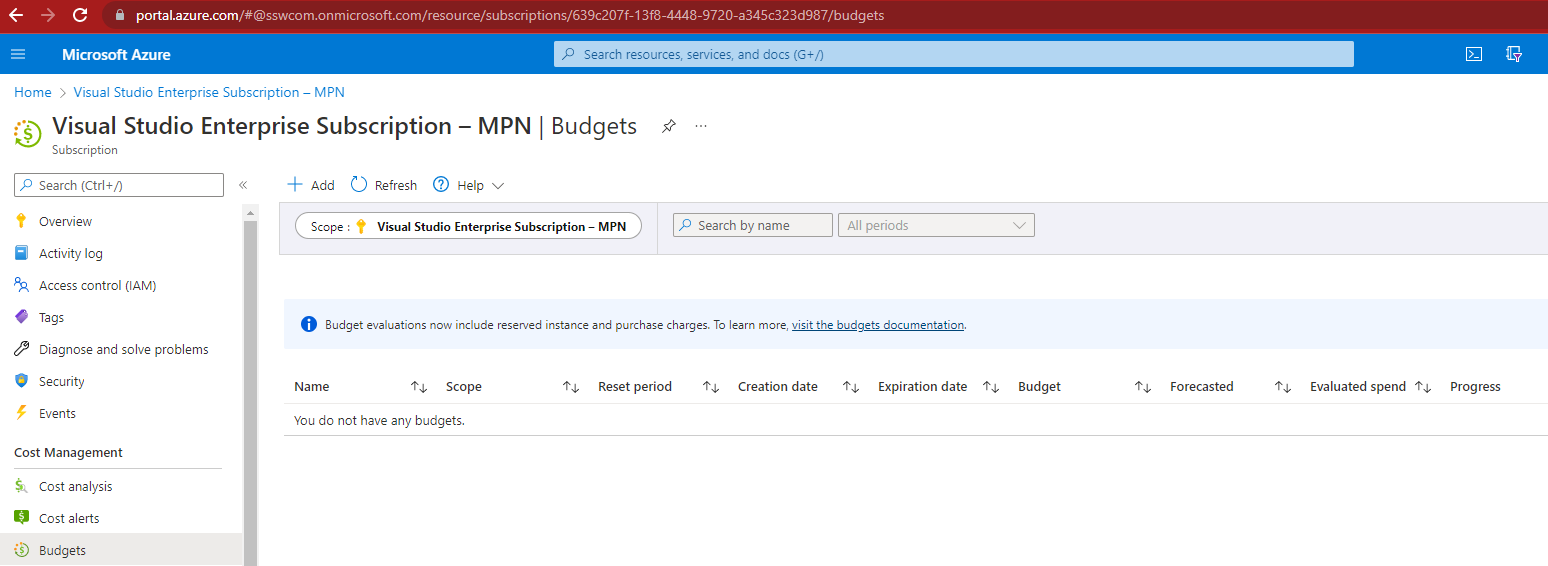Viewport: 1548px width, 566px height.
Task: Sort budgets by the Name column
Action: [x=312, y=387]
